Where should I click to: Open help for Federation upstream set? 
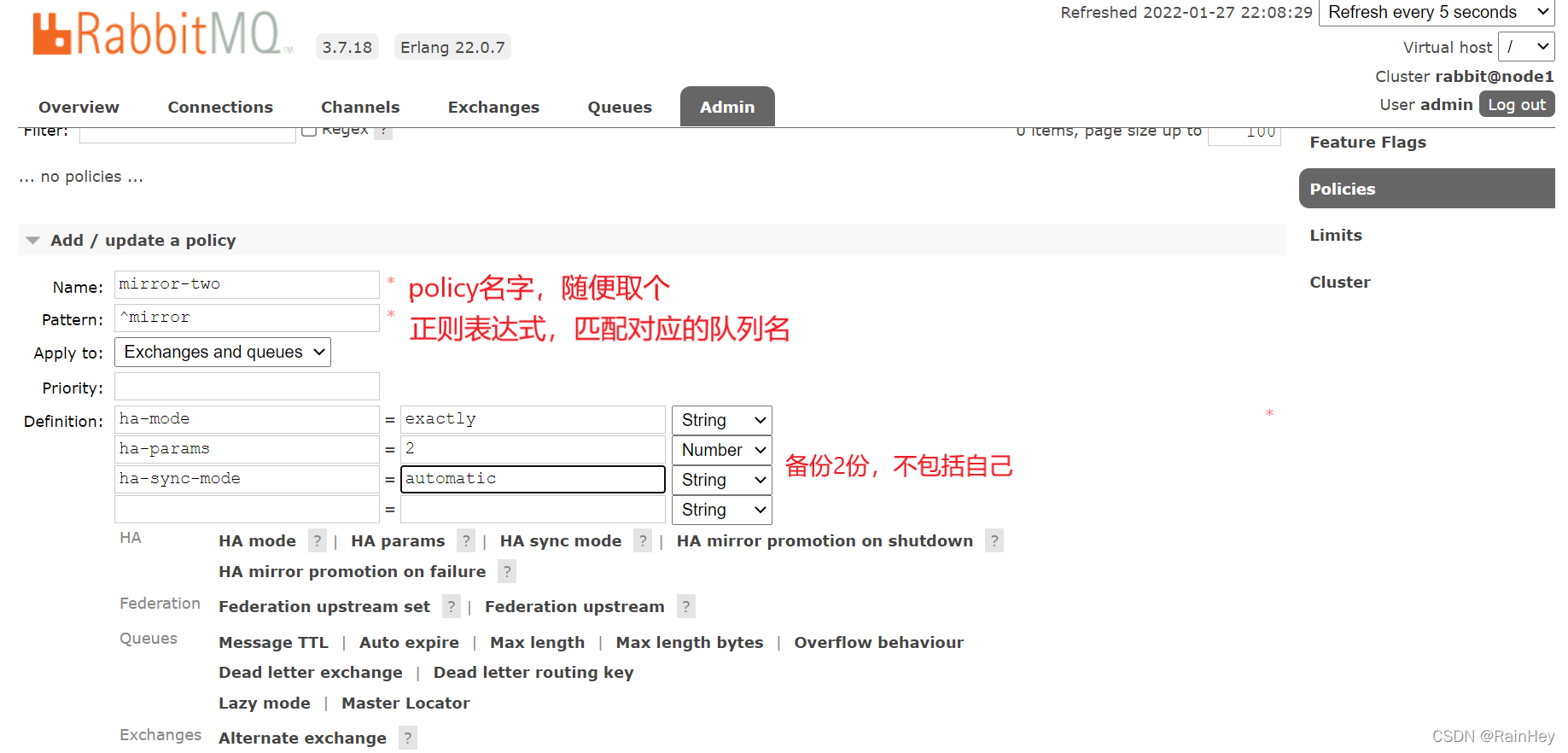(x=452, y=606)
